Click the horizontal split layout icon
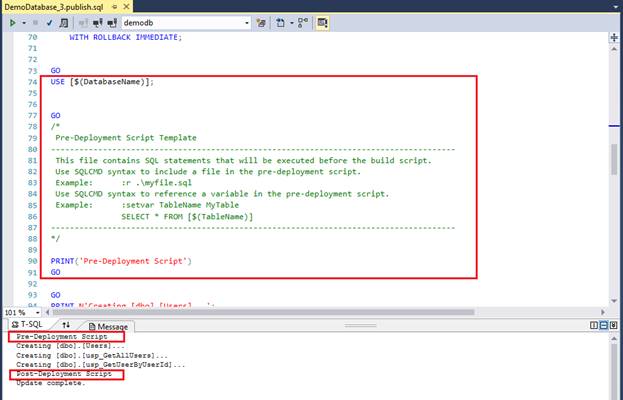This screenshot has height=400, width=623. point(604,325)
